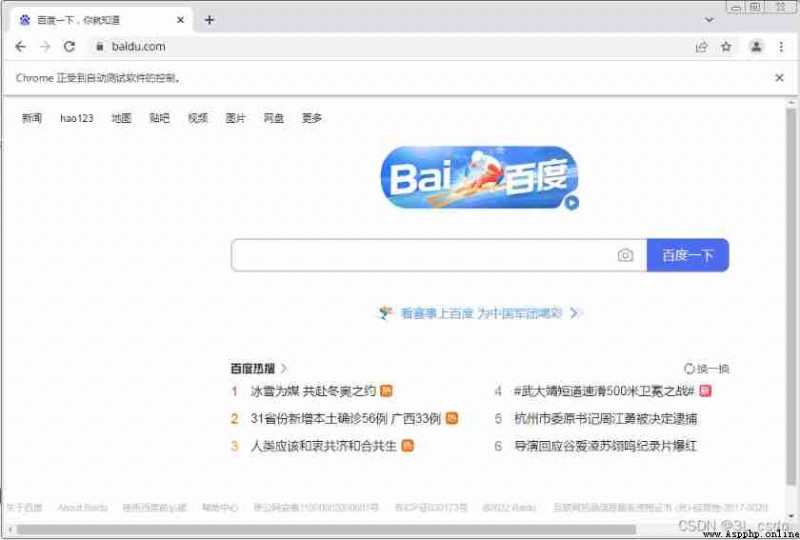Click the Baidu paw tab favicon
Image resolution: width=800 pixels, height=540 pixels.
point(24,20)
